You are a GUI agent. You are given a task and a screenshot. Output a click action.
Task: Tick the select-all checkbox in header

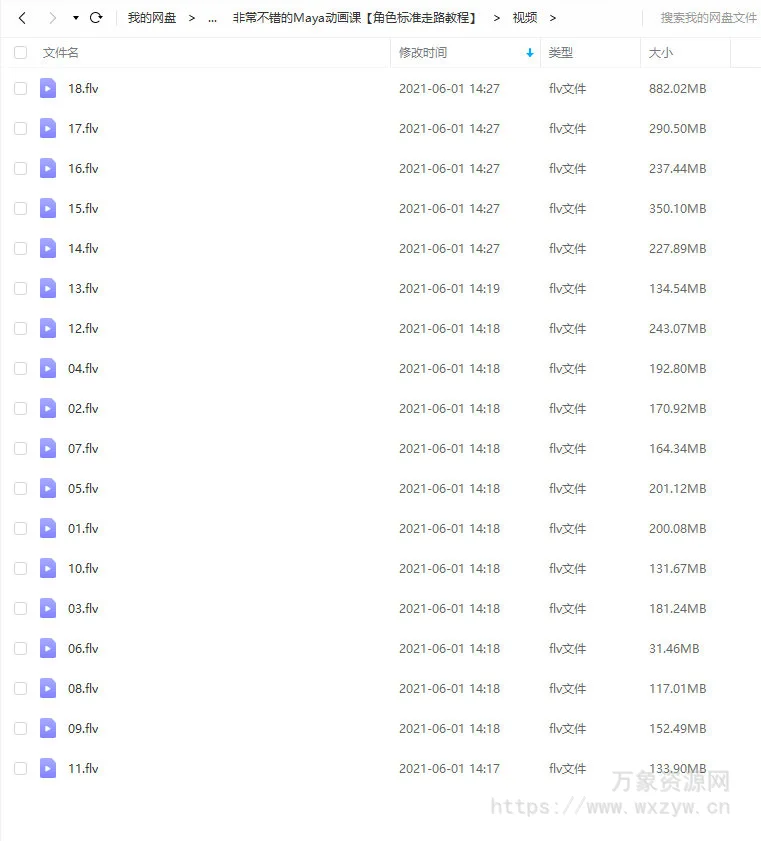20,52
